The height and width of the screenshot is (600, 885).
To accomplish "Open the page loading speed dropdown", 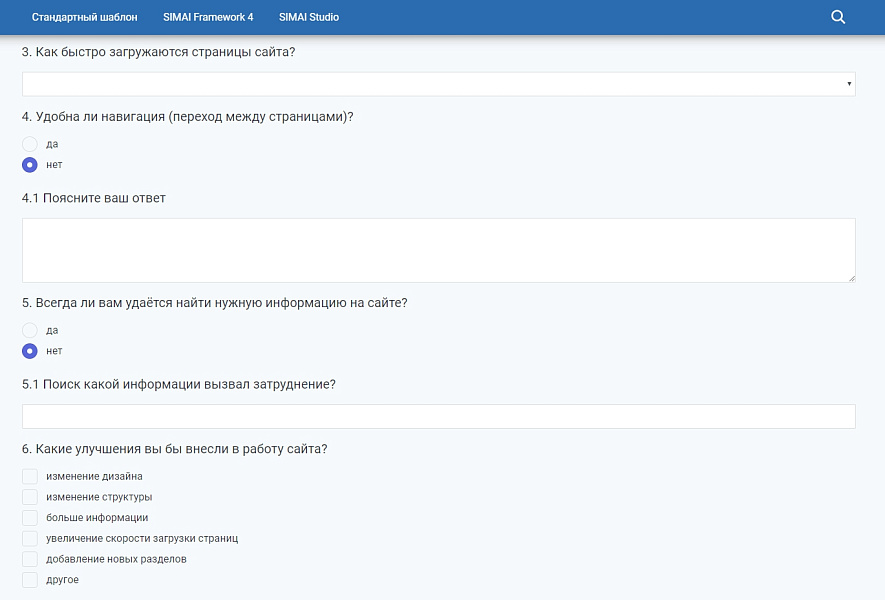I will [438, 84].
